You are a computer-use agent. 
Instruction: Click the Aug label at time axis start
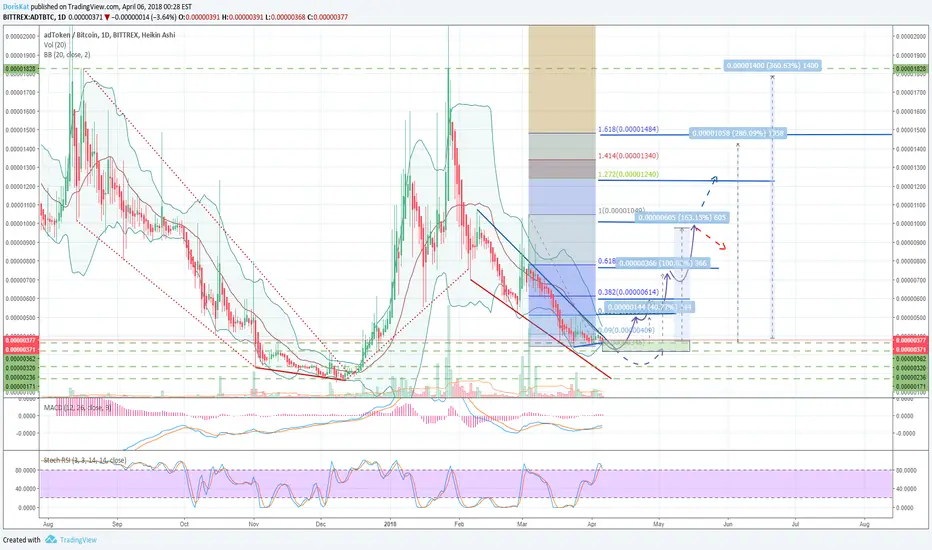pyautogui.click(x=48, y=524)
